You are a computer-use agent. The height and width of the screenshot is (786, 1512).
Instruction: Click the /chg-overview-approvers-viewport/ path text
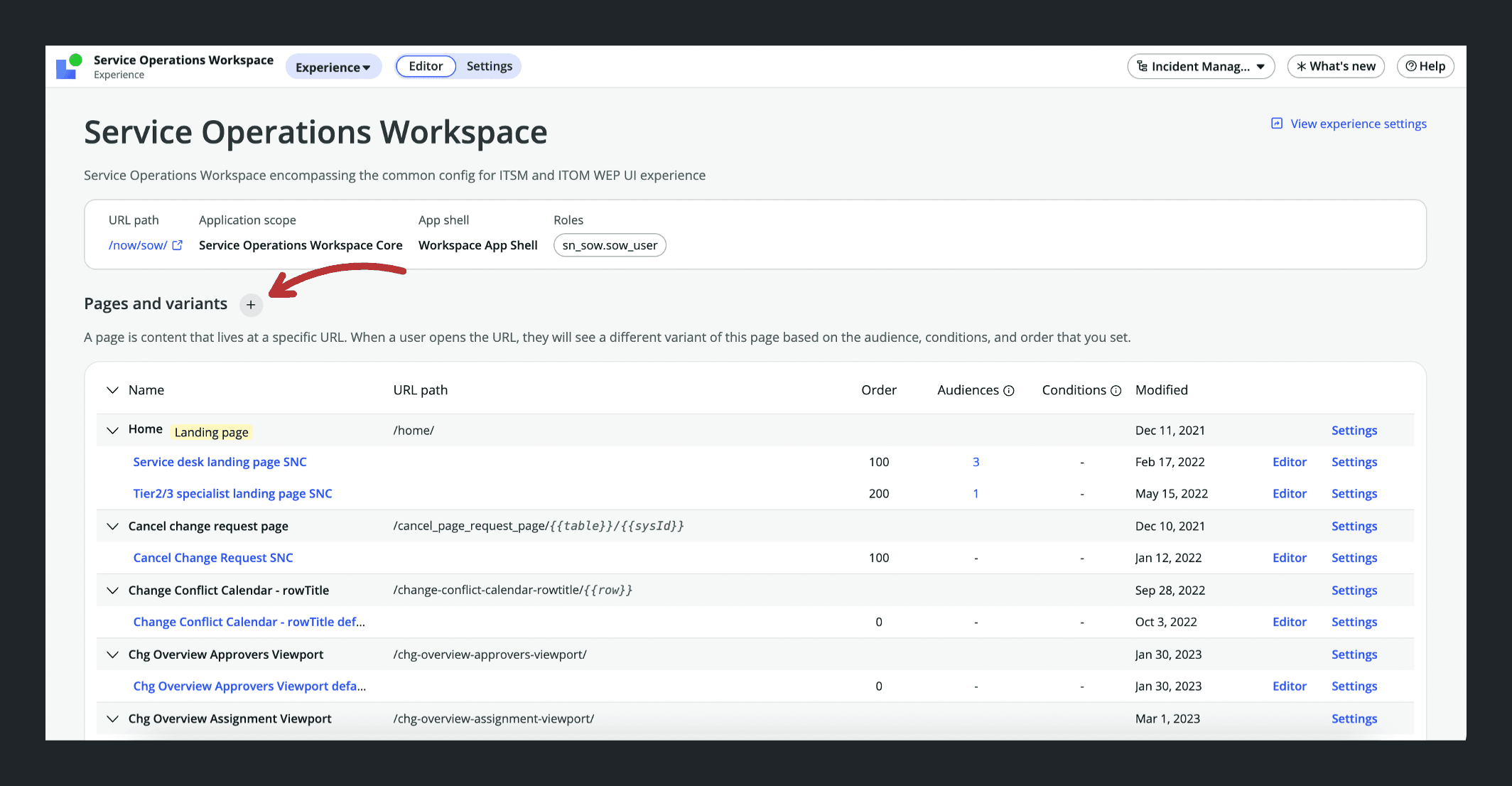point(490,655)
